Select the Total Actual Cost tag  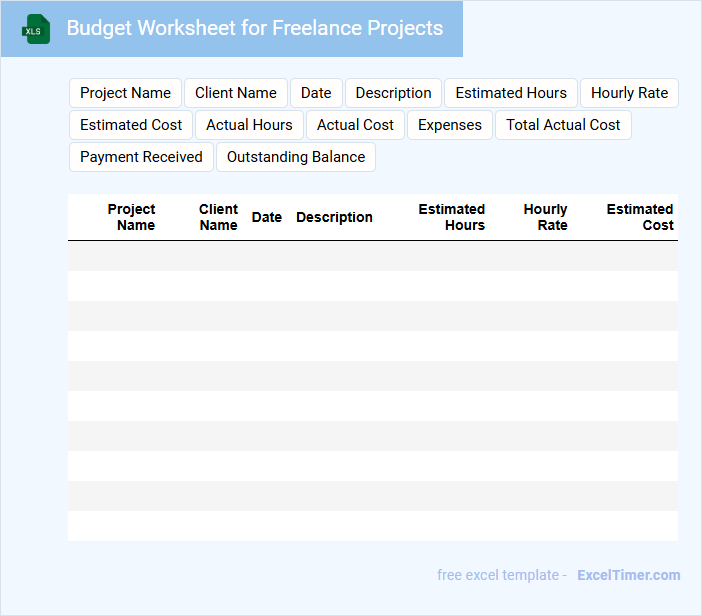coord(563,125)
